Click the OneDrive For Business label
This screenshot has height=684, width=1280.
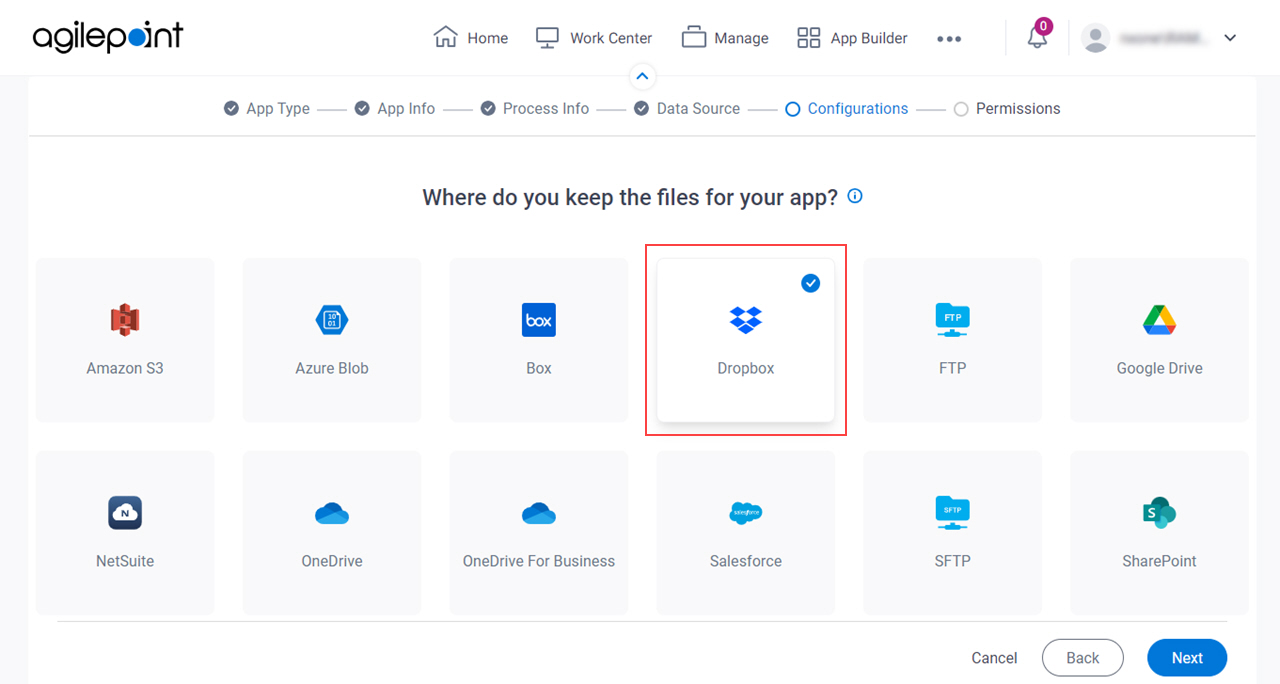[539, 561]
